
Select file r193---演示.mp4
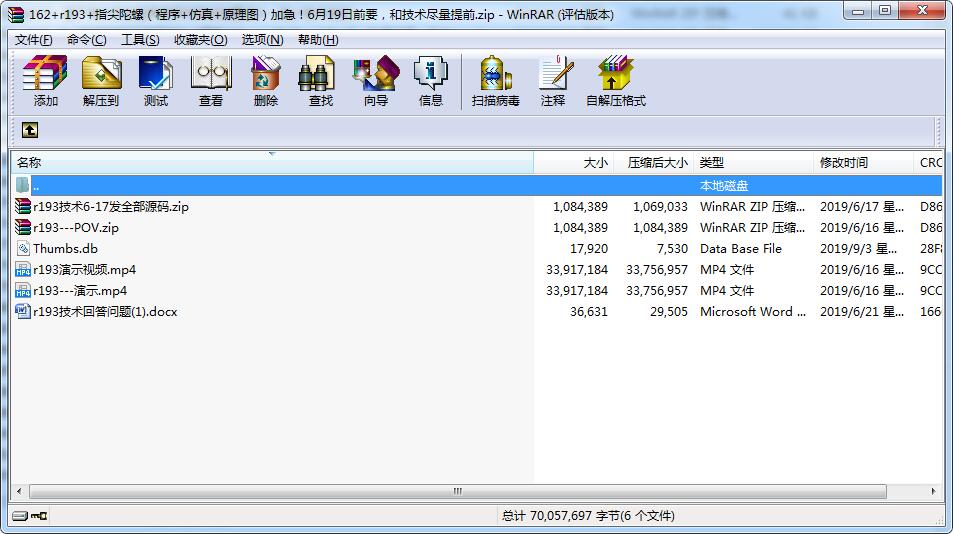(x=80, y=290)
